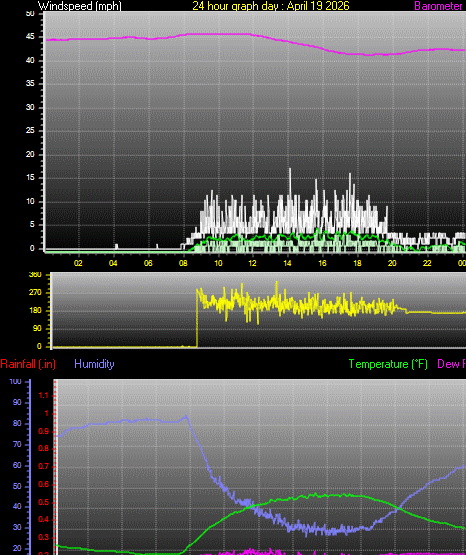The width and height of the screenshot is (466, 555).
Task: Click the rainfall axis value 0.6
Action: tap(44, 484)
